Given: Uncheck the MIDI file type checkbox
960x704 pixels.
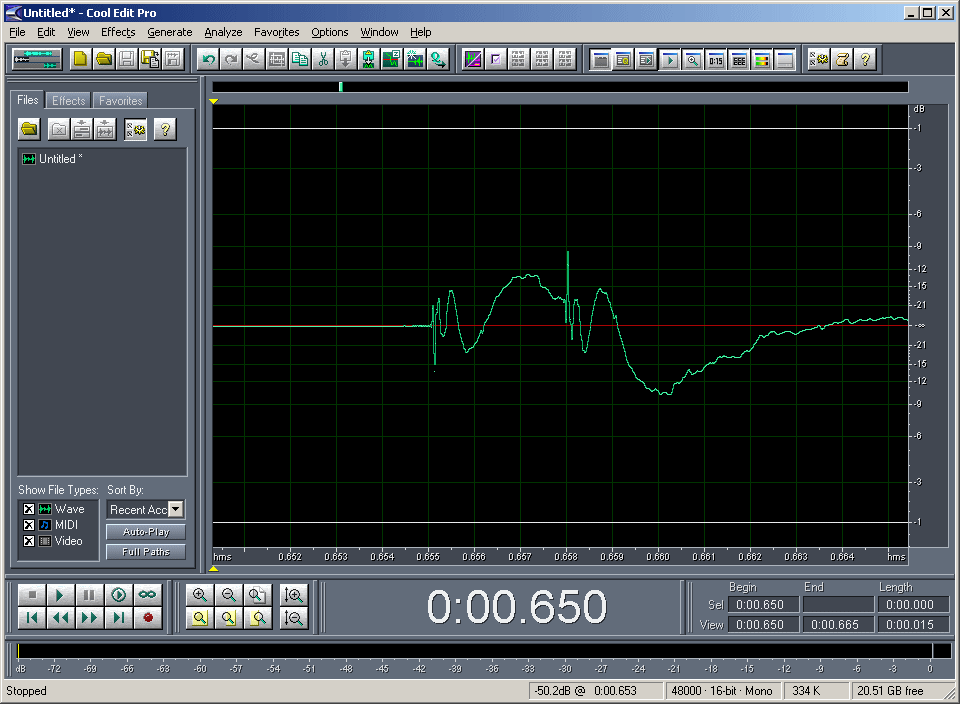Looking at the screenshot, I should tap(29, 525).
